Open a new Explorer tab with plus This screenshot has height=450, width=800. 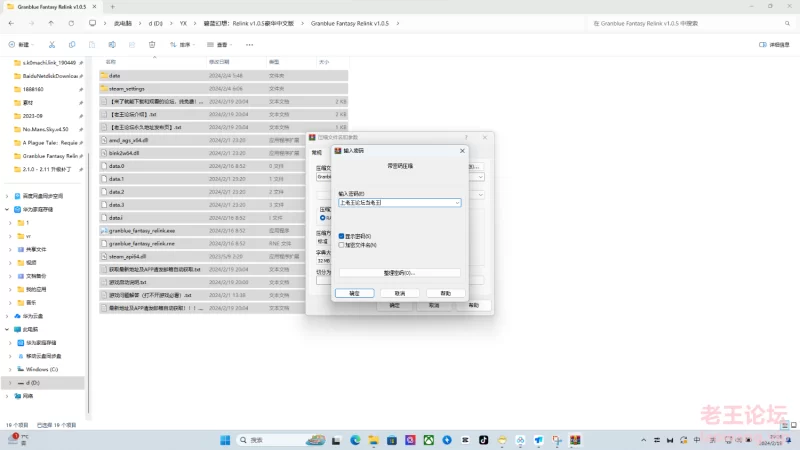tap(113, 7)
